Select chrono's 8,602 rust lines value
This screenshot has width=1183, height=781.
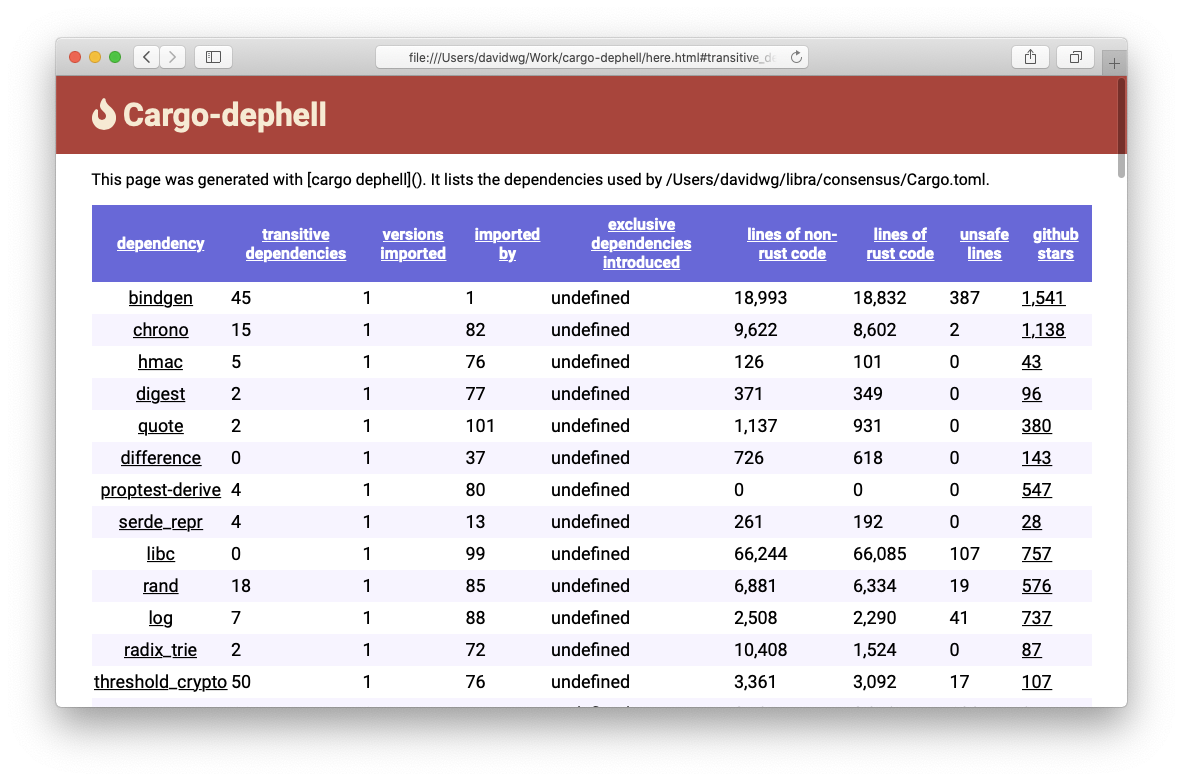coord(874,330)
